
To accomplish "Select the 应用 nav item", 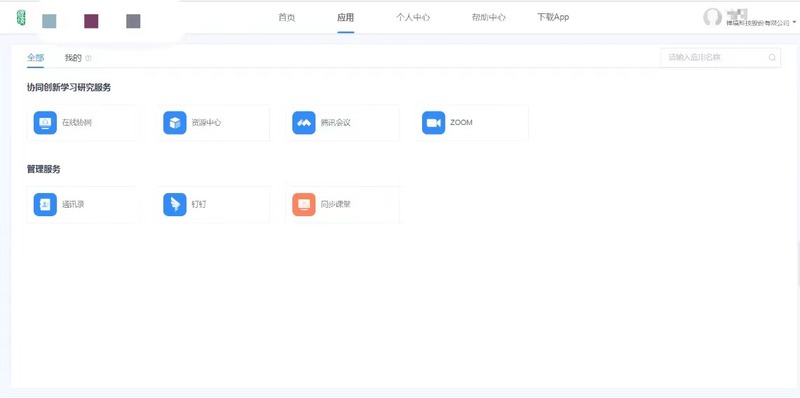I will (345, 17).
